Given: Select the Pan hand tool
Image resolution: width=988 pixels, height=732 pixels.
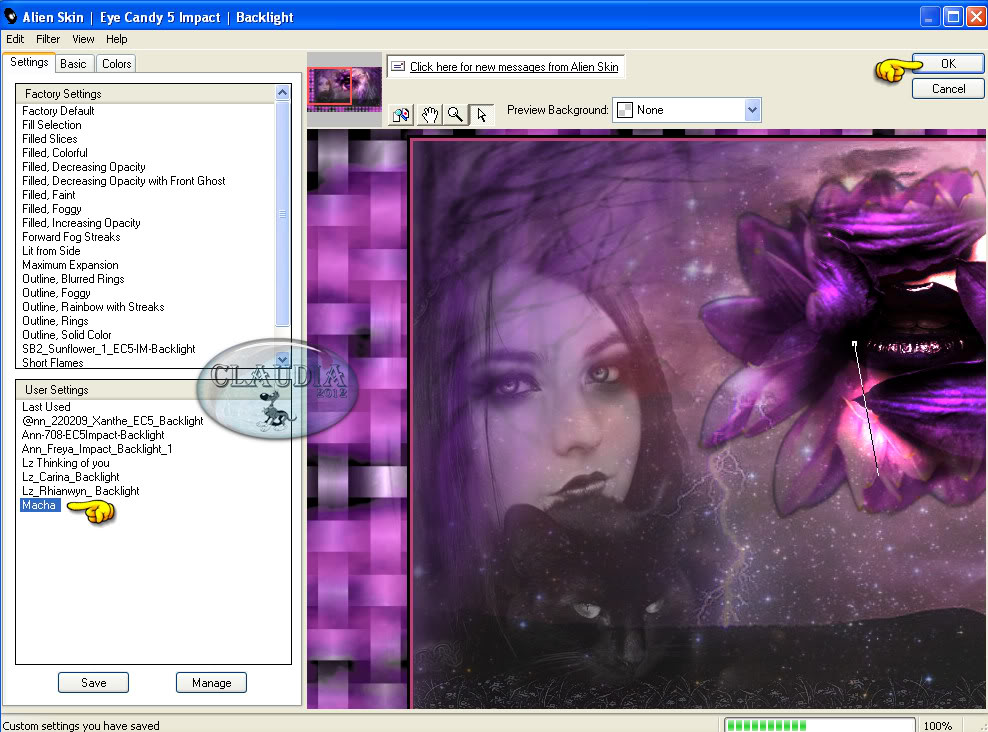Looking at the screenshot, I should click(x=429, y=114).
